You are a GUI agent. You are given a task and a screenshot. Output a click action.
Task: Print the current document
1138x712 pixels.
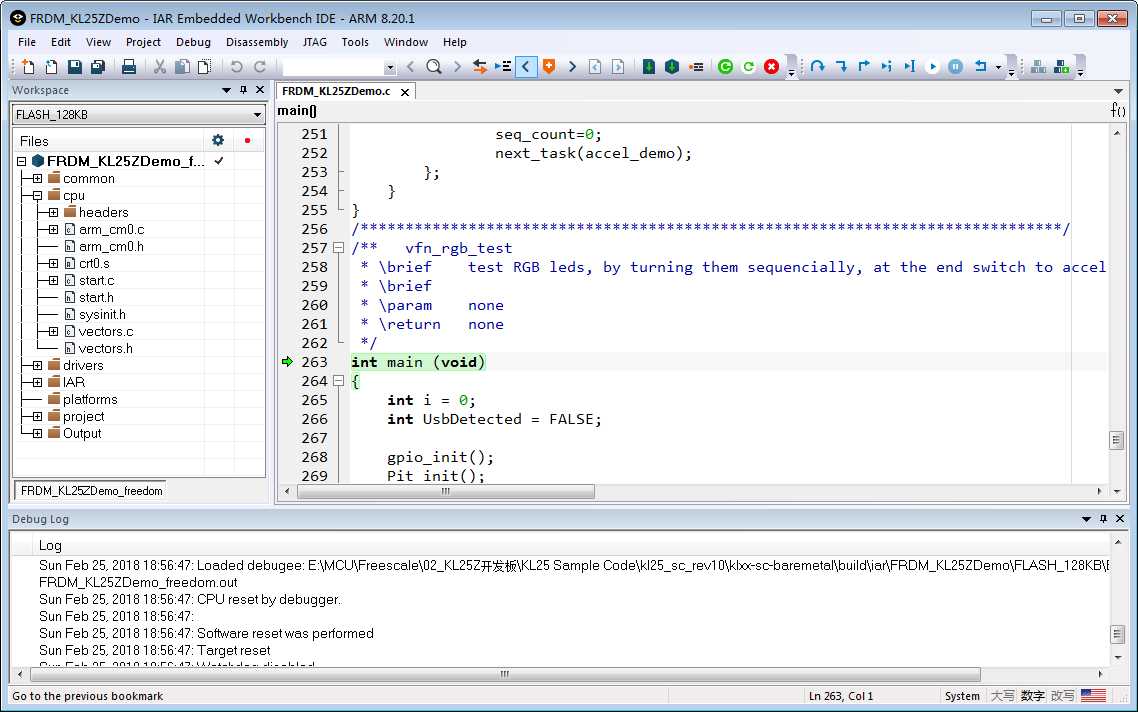128,67
